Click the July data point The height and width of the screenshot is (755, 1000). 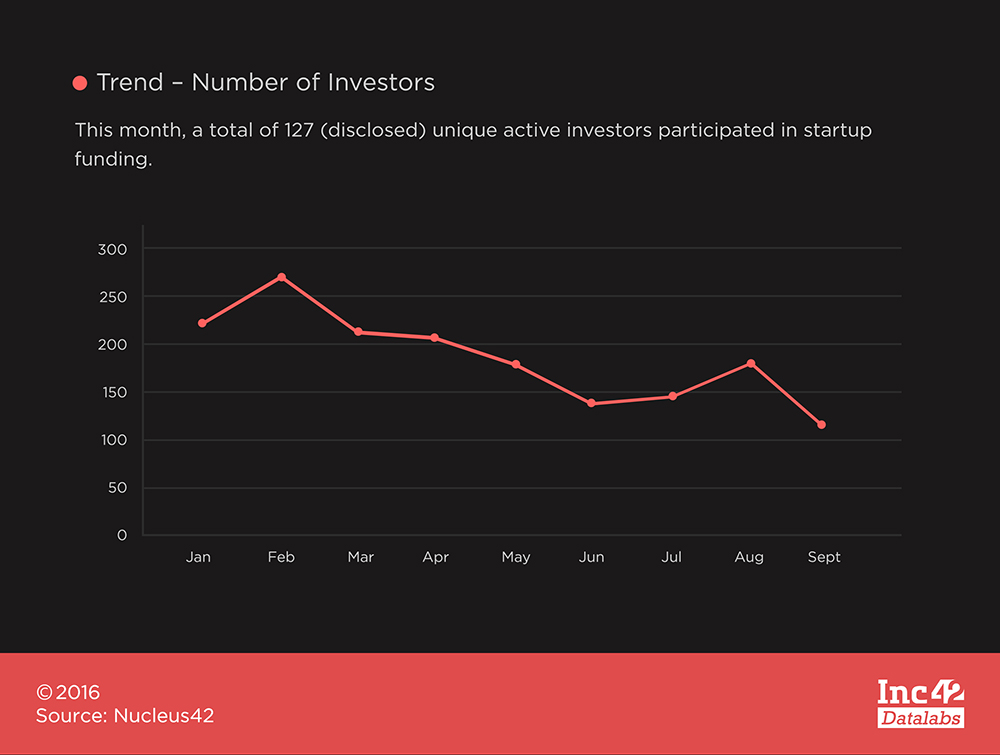[x=673, y=397]
